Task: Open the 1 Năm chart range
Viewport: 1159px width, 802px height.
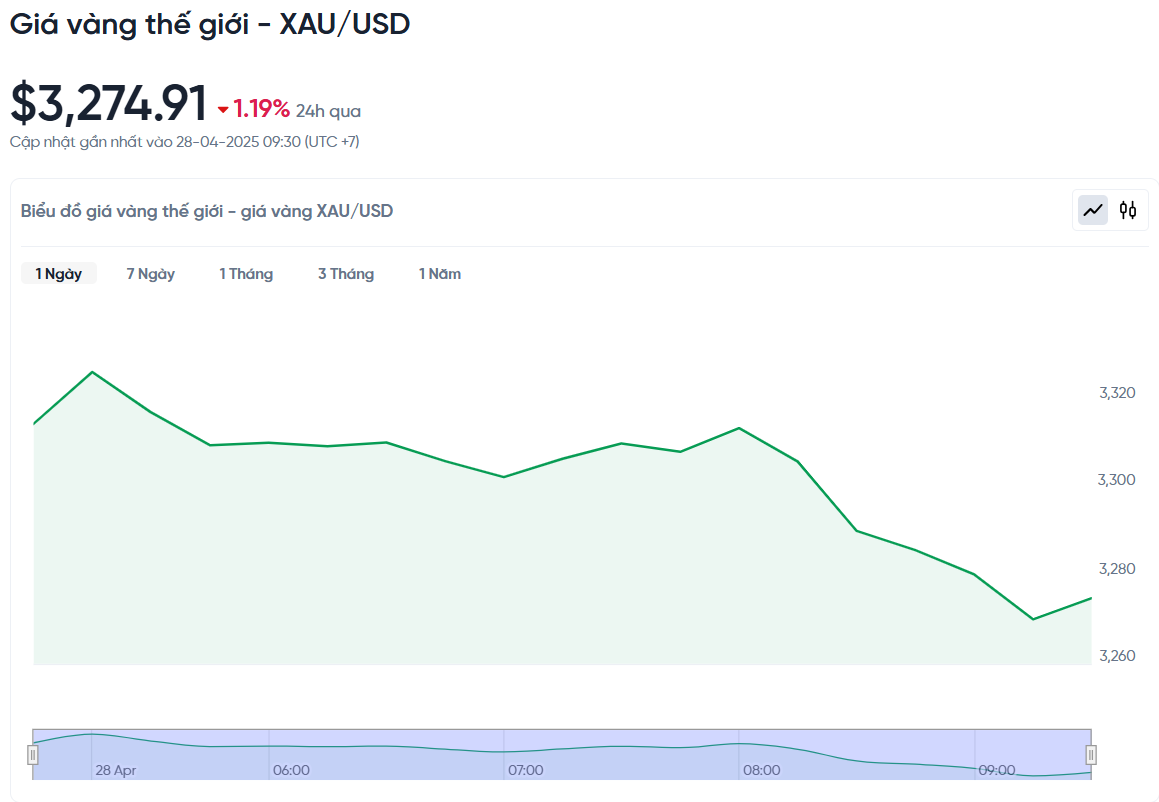Action: pyautogui.click(x=440, y=274)
